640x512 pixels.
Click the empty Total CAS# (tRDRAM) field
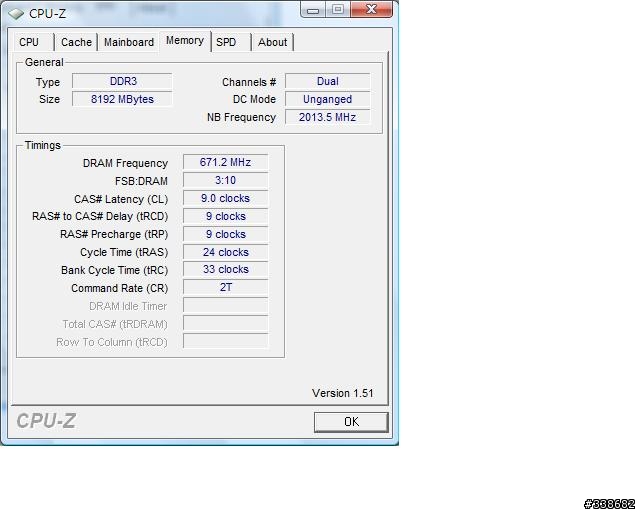coord(225,323)
